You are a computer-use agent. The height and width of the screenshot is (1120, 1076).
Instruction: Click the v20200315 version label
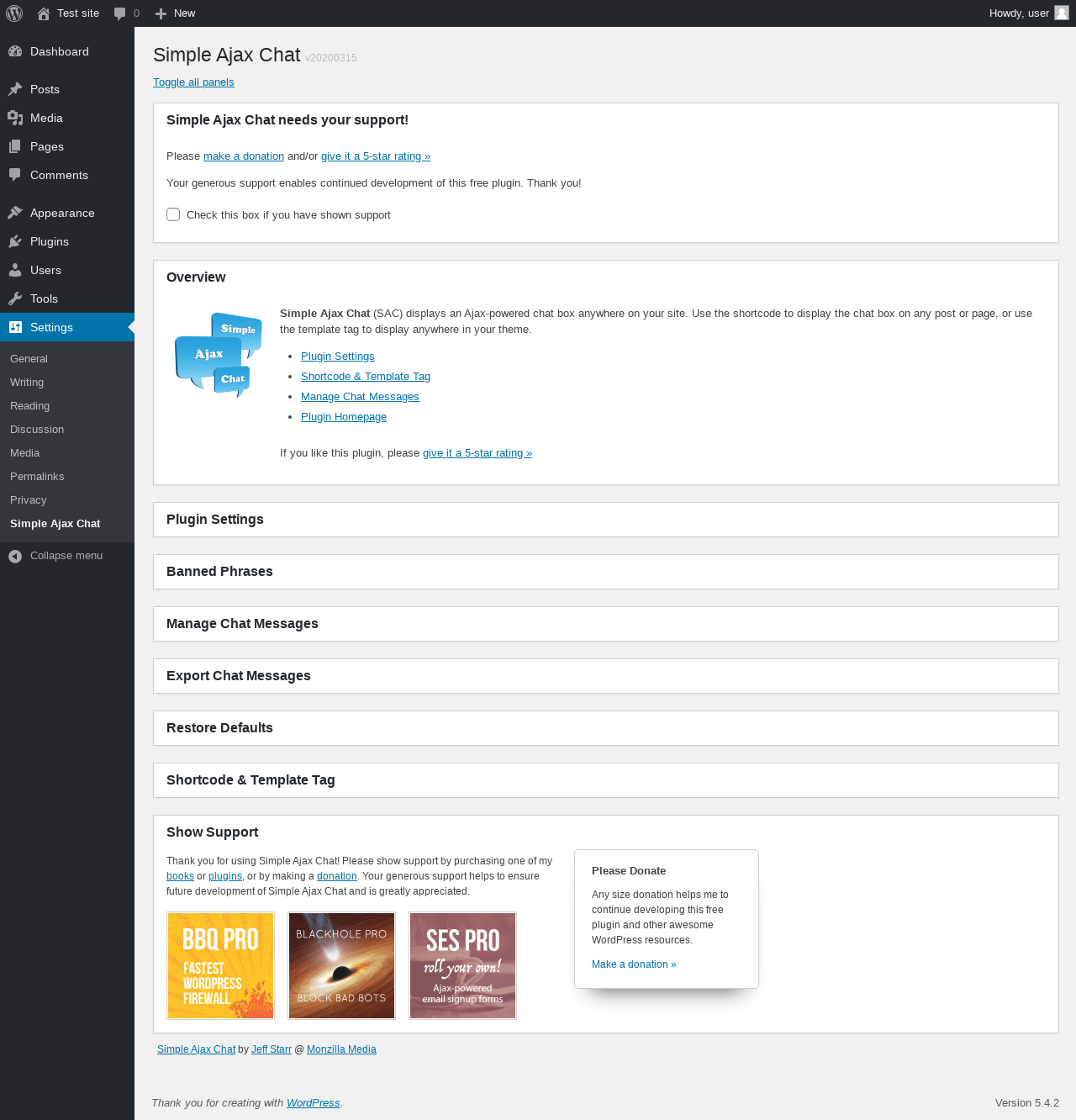(x=331, y=58)
